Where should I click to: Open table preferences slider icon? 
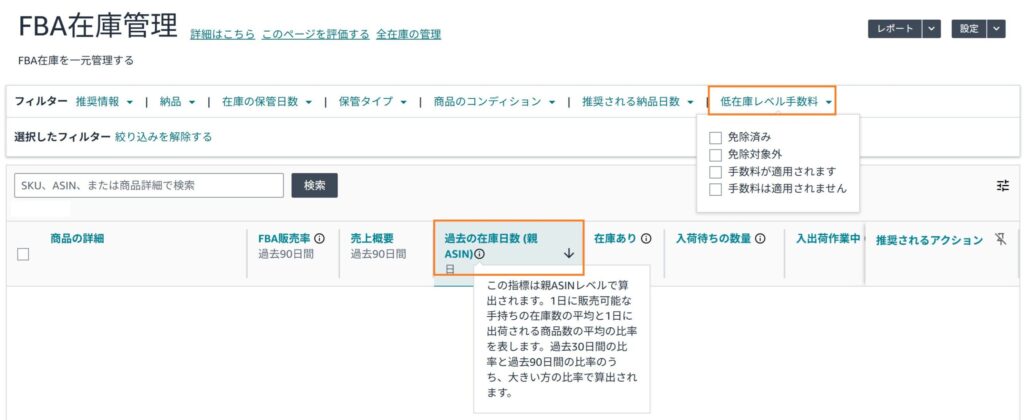tap(1002, 186)
